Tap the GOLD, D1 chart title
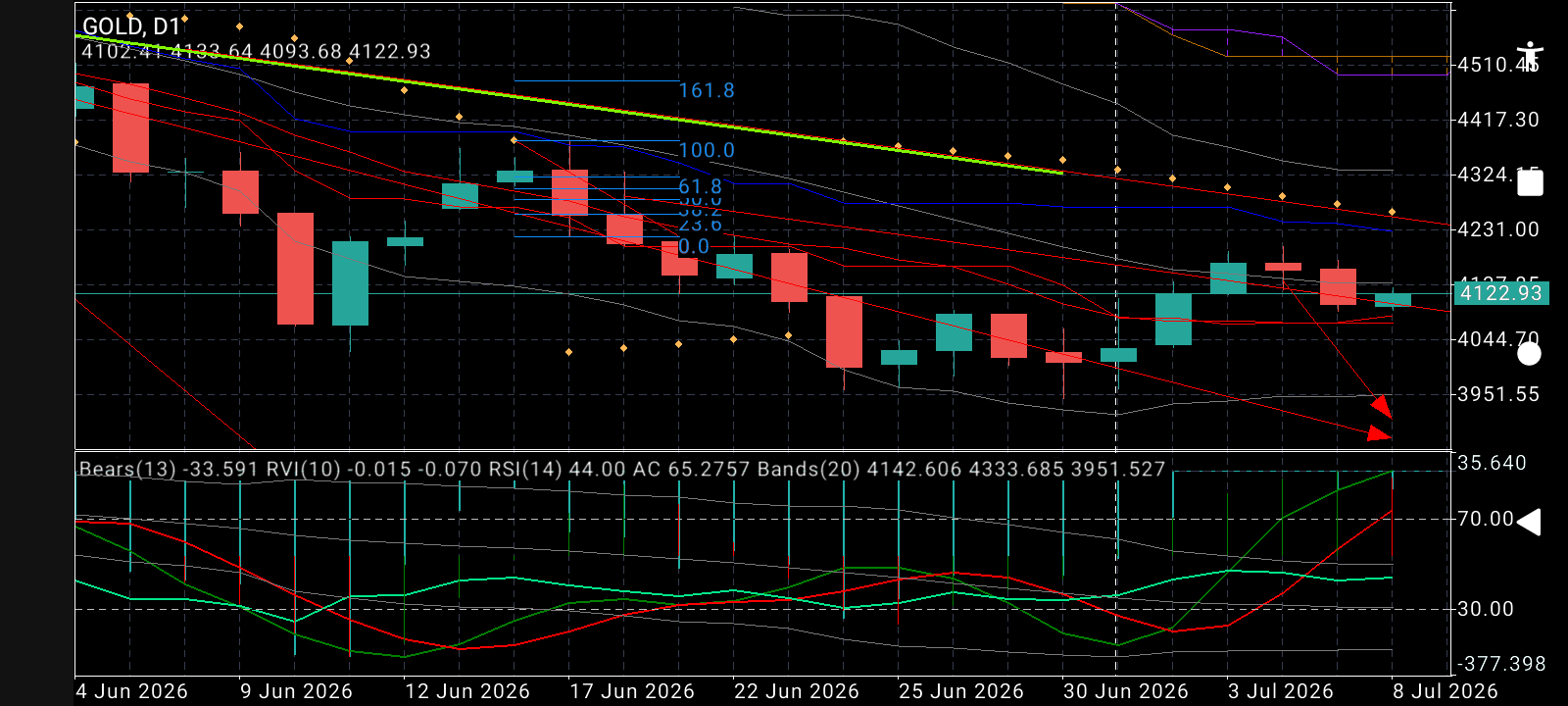This screenshot has height=706, width=1568. click(131, 26)
